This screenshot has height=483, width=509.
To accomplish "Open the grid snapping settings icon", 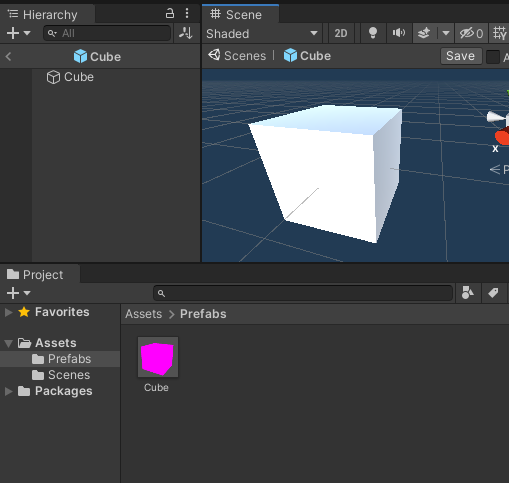I will click(499, 33).
